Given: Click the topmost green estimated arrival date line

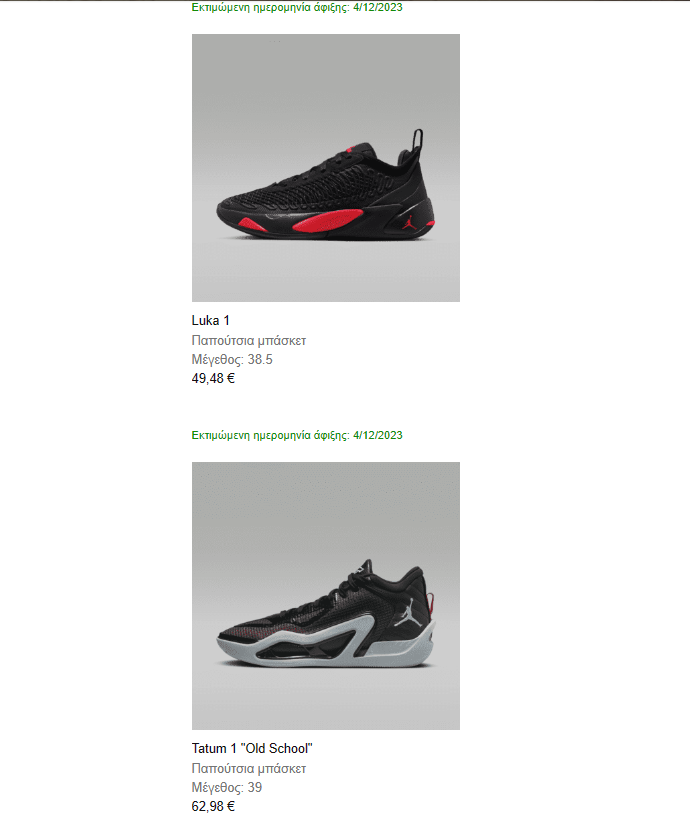Looking at the screenshot, I should (297, 7).
